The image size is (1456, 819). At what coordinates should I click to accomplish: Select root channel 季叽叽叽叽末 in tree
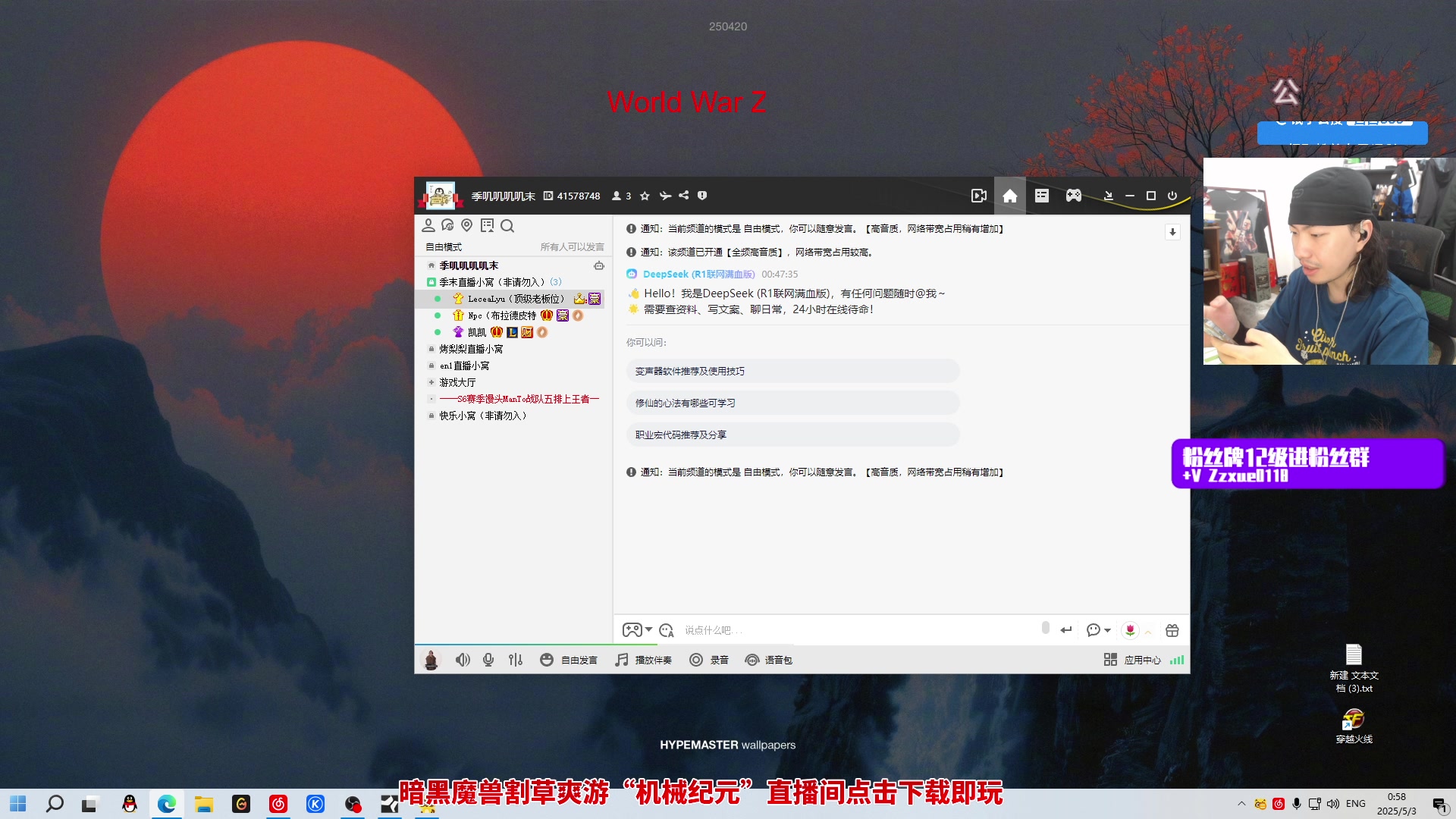[469, 265]
